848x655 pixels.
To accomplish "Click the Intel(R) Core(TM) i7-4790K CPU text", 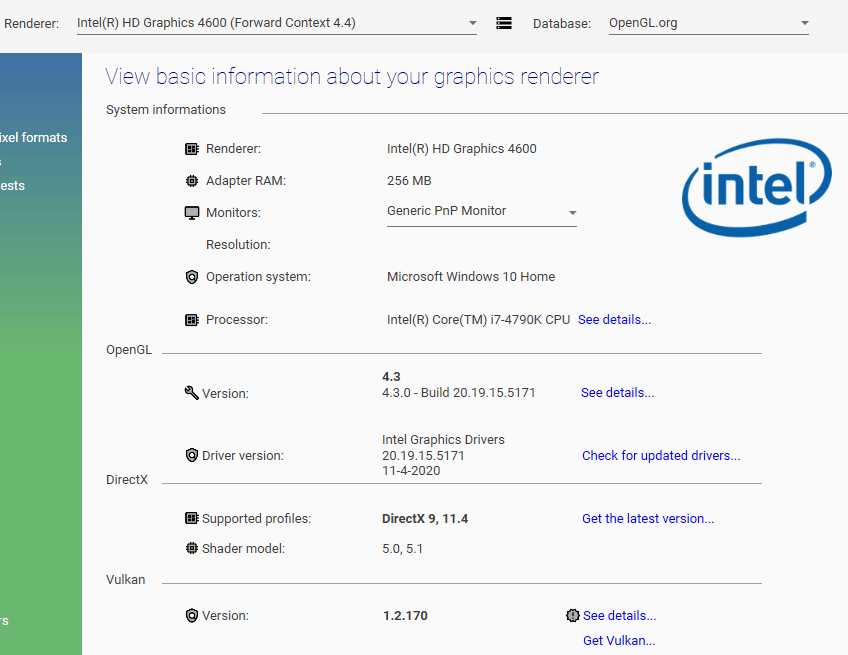I will pyautogui.click(x=478, y=320).
